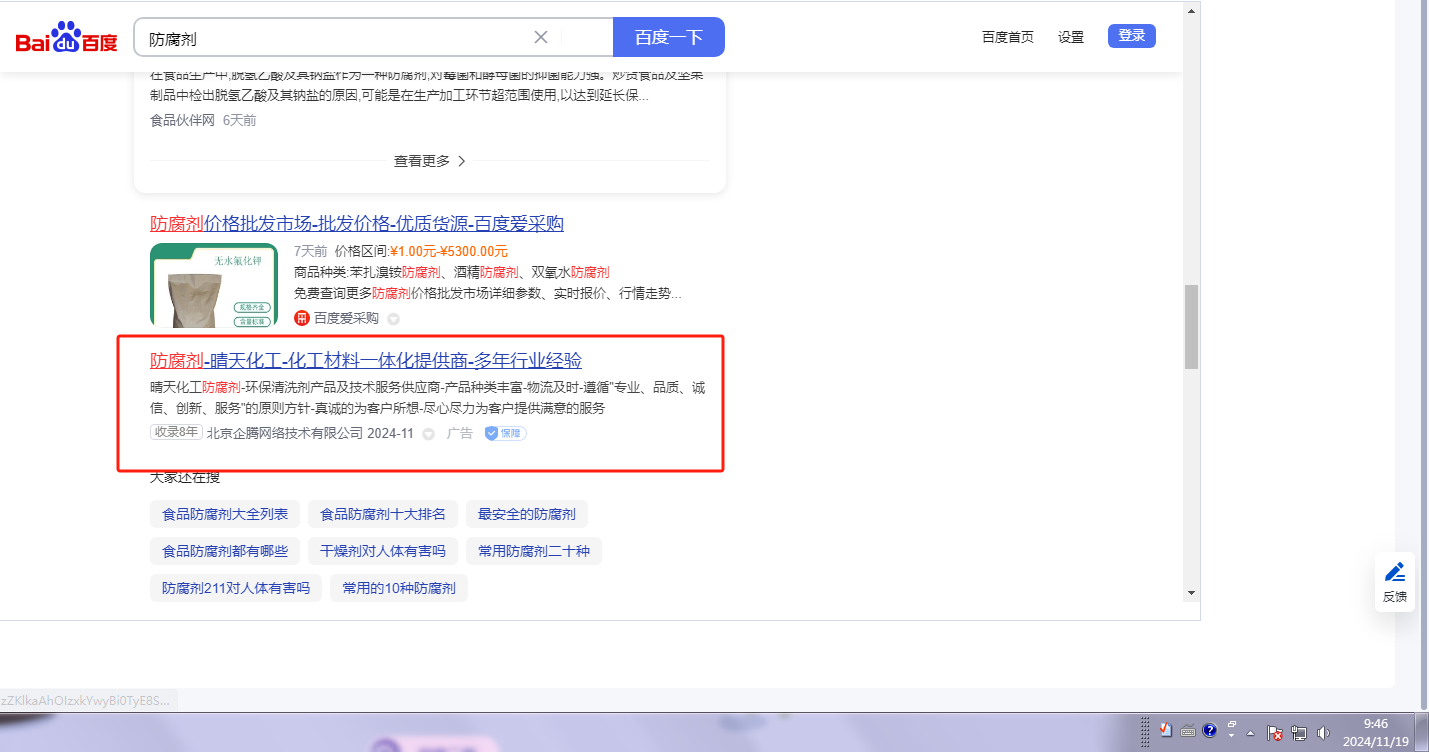Click the 登录 login button
The image size is (1429, 752).
[x=1131, y=36]
